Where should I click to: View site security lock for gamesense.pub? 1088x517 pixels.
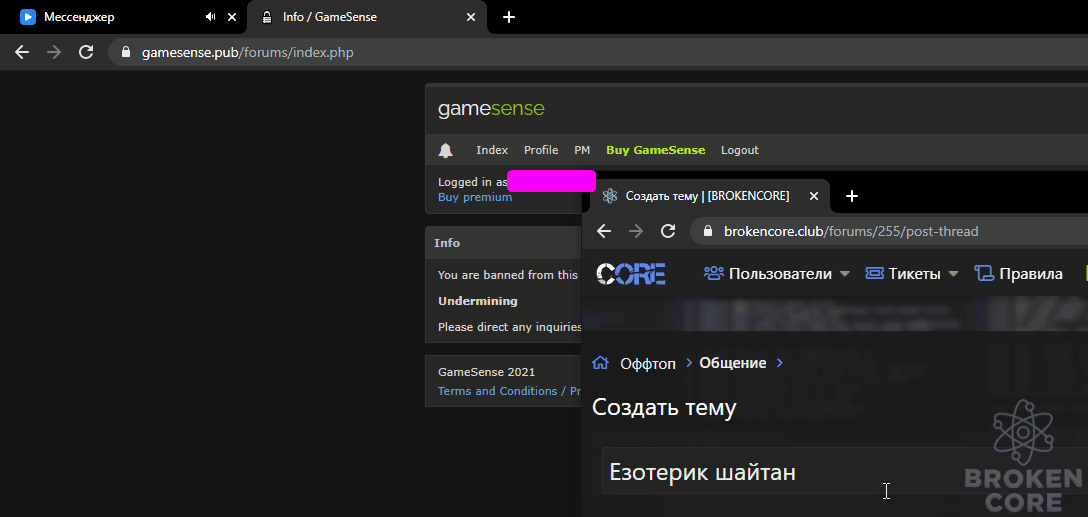(x=126, y=52)
